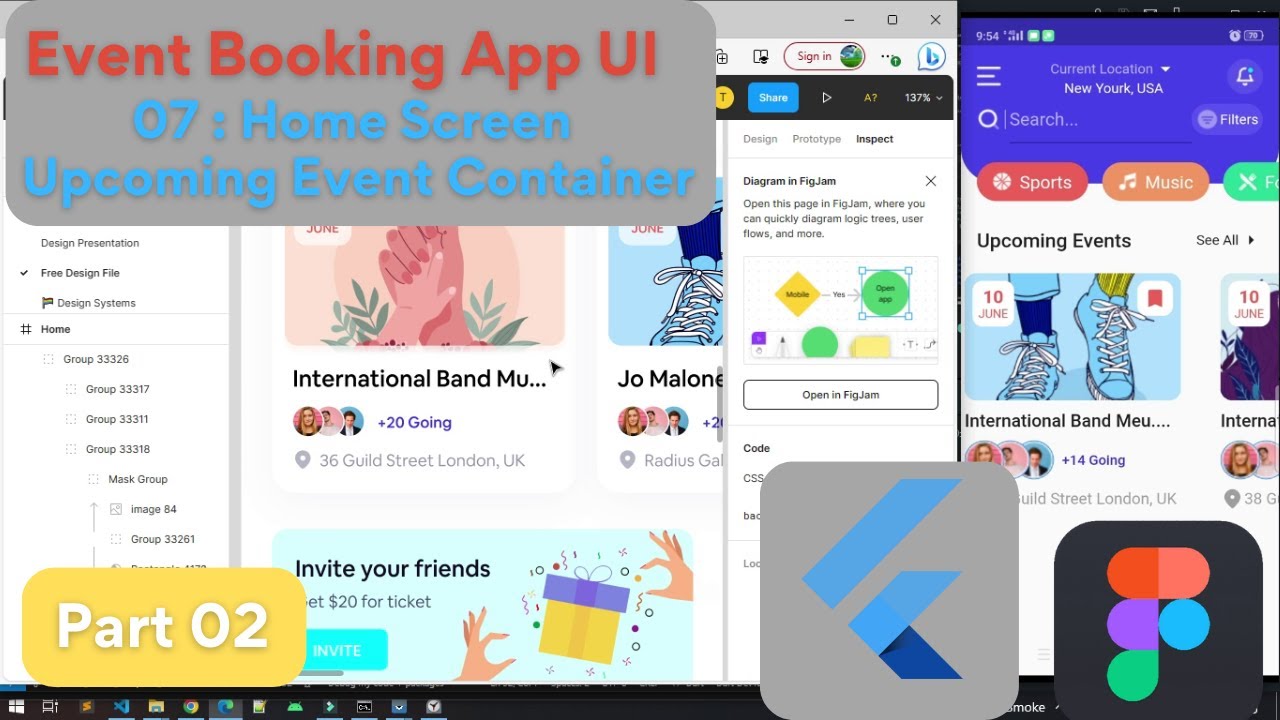Click the search magnifier icon in phone app
Screen dimensions: 1280x720
[988, 119]
